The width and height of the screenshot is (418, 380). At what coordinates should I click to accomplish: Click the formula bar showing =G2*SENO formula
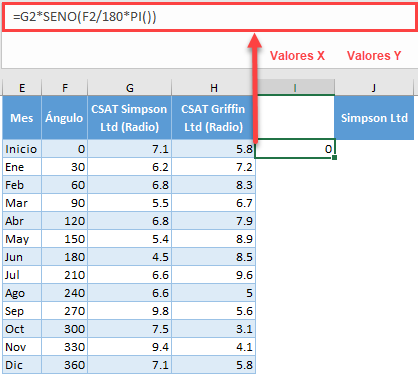click(x=209, y=17)
